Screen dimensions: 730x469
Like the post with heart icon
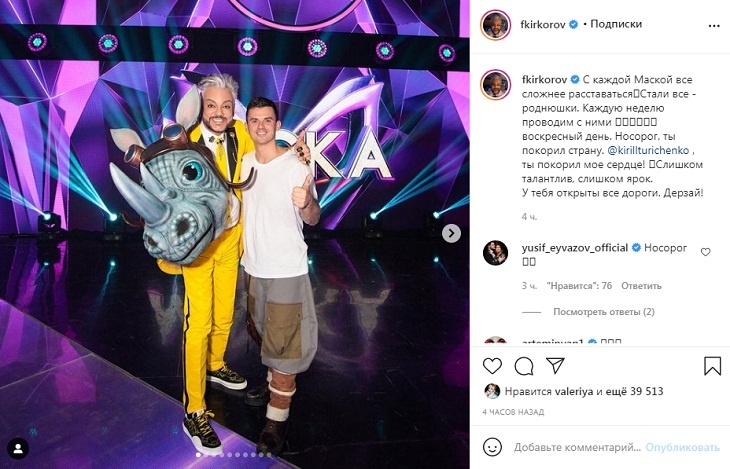pyautogui.click(x=492, y=366)
